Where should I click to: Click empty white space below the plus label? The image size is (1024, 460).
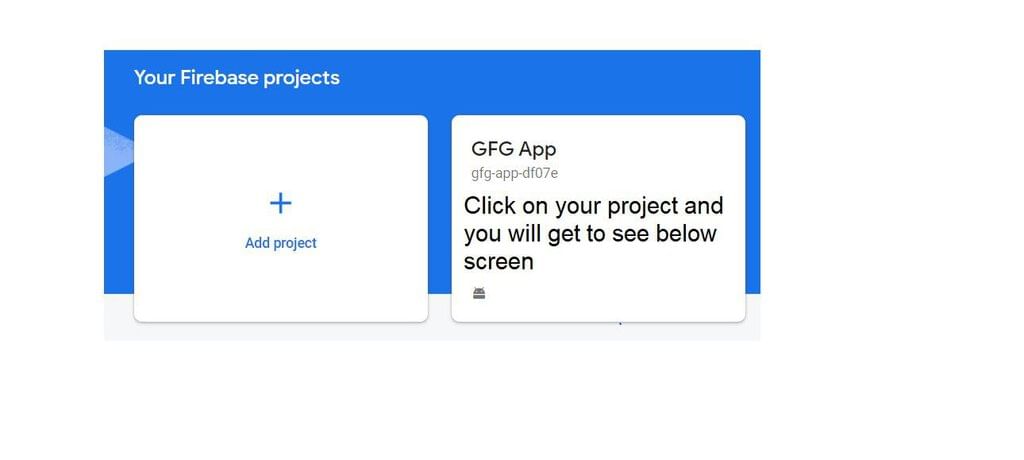click(281, 285)
